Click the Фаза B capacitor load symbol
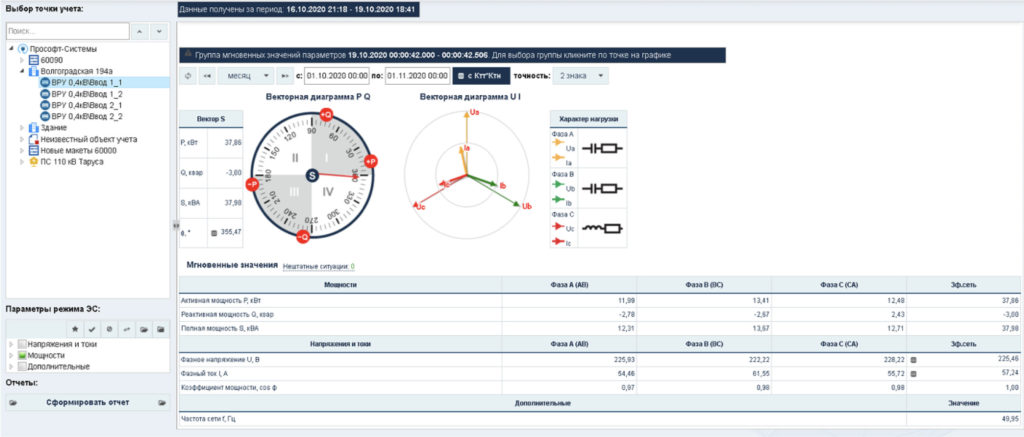The width and height of the screenshot is (1024, 437). [x=601, y=189]
